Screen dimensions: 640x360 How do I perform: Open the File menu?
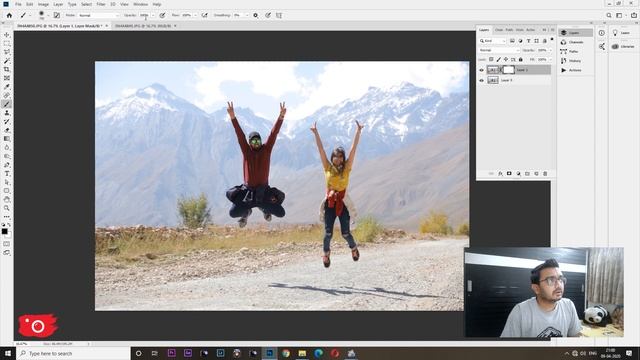click(x=18, y=4)
